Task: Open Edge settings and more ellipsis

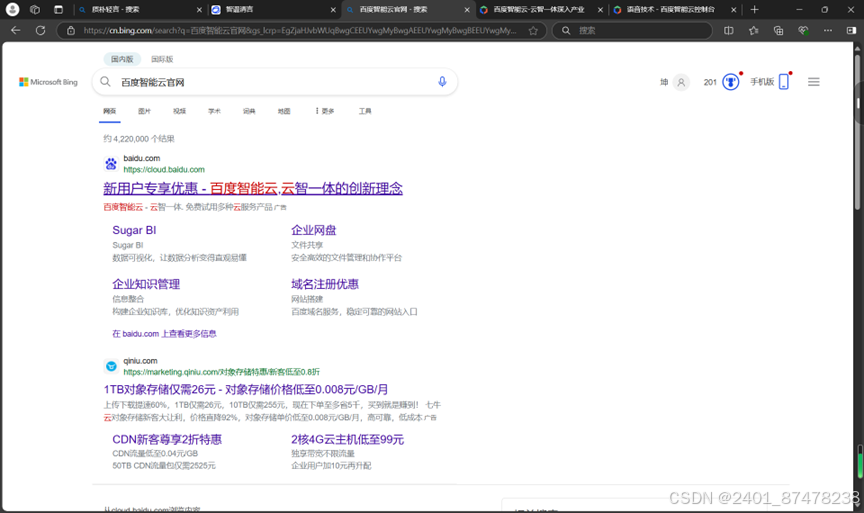Action: [828, 31]
